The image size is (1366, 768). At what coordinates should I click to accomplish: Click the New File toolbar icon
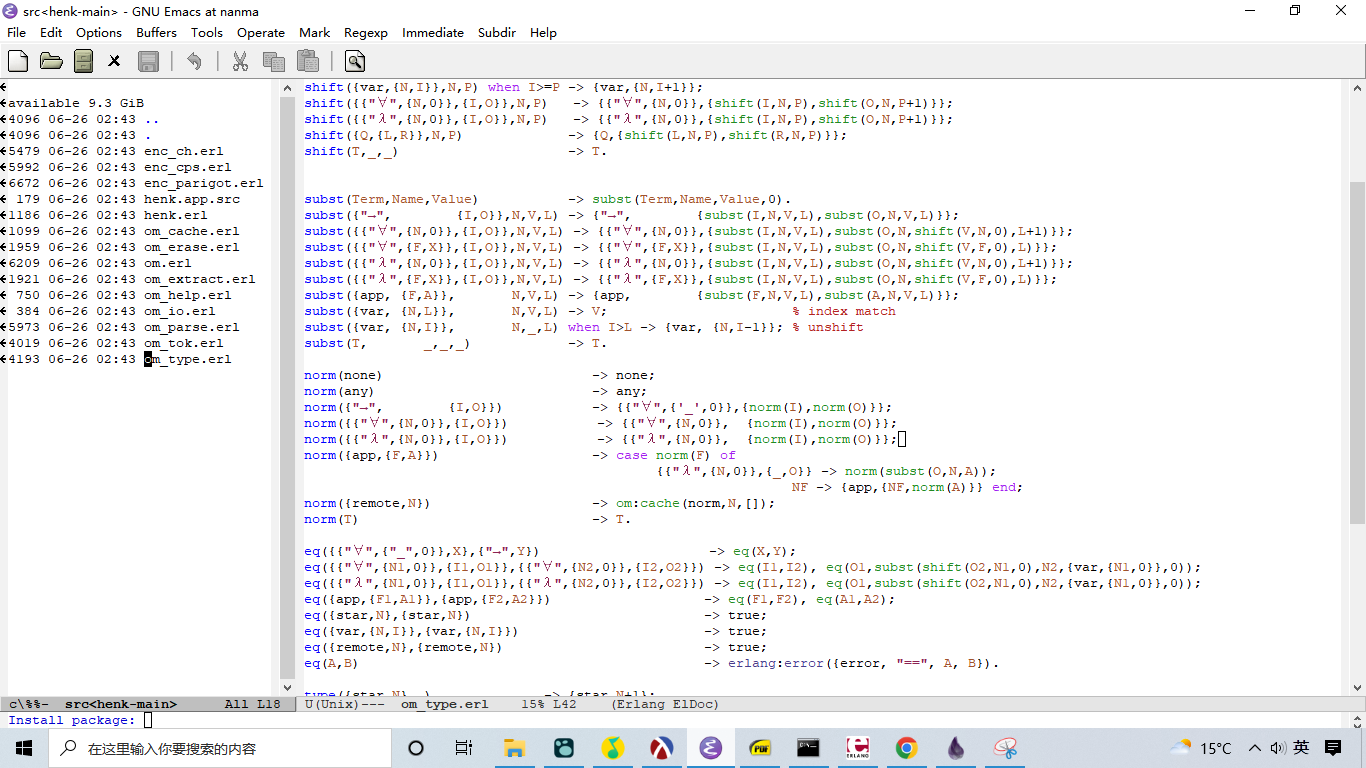(17, 62)
